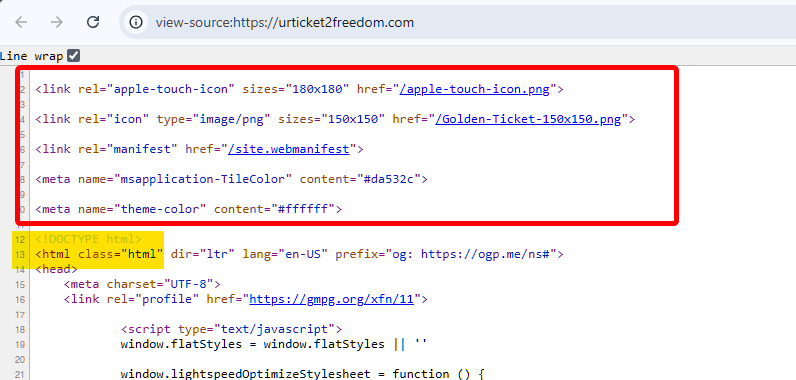The image size is (796, 380).
Task: Click the theme-color #ffffff meta line
Action: pyautogui.click(x=189, y=209)
